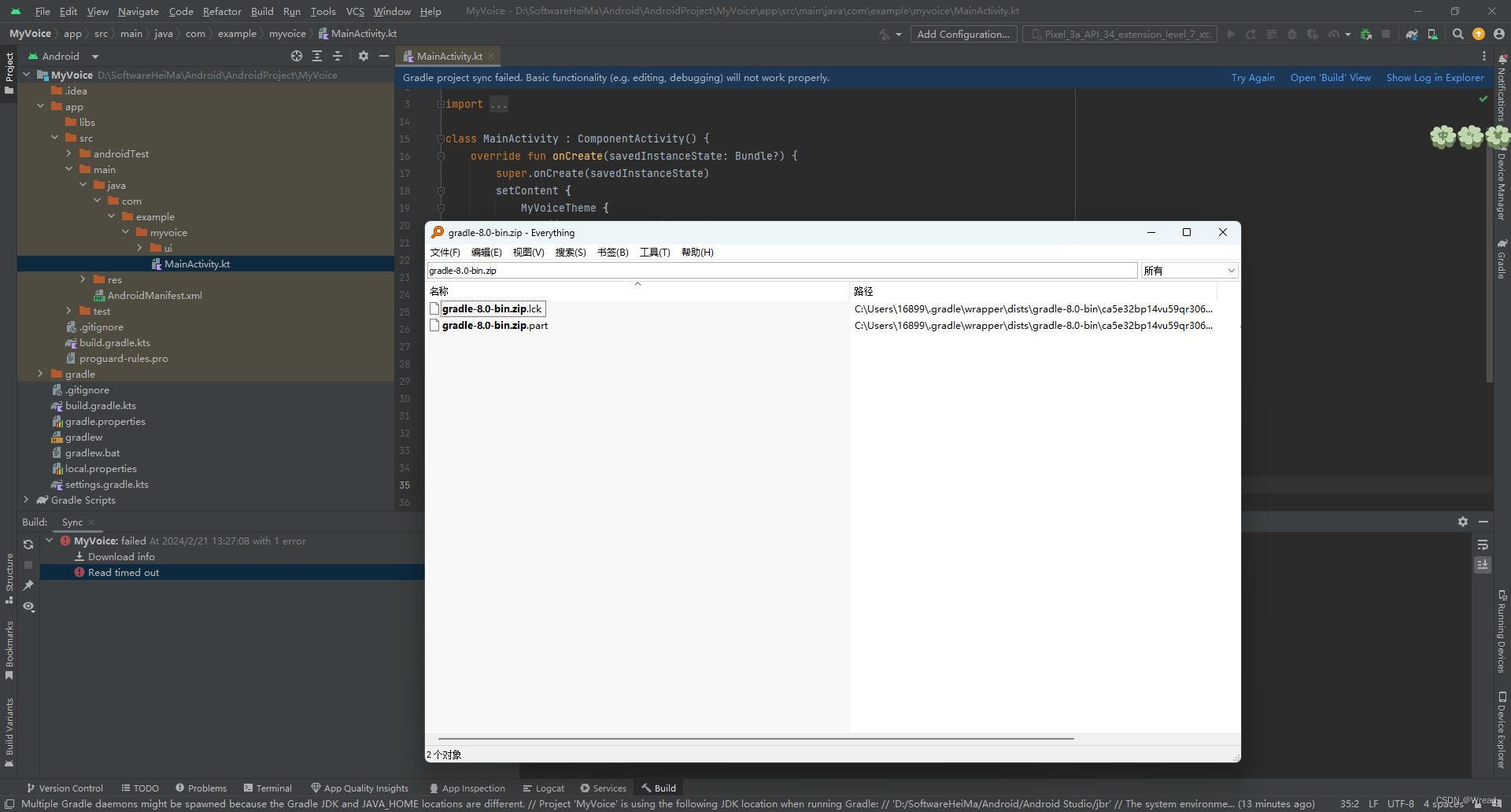The width and height of the screenshot is (1511, 812).
Task: Click Try Again sync link
Action: coord(1253,78)
